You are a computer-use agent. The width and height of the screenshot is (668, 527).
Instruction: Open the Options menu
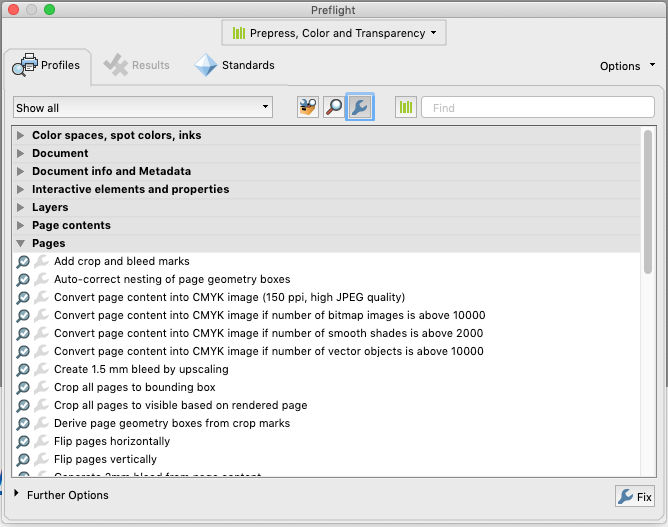click(627, 66)
